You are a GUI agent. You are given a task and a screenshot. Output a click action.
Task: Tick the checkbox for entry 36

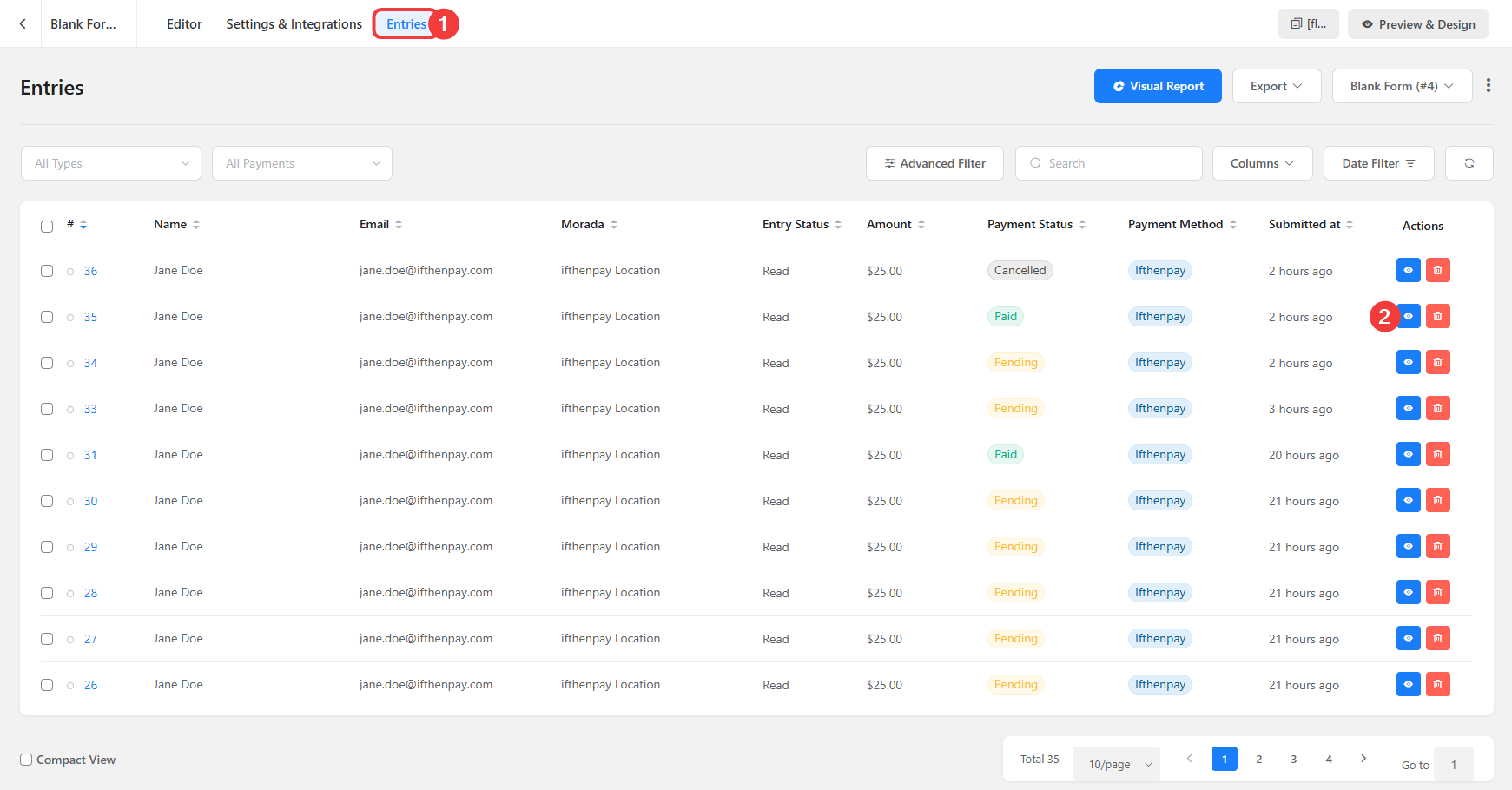click(x=47, y=271)
